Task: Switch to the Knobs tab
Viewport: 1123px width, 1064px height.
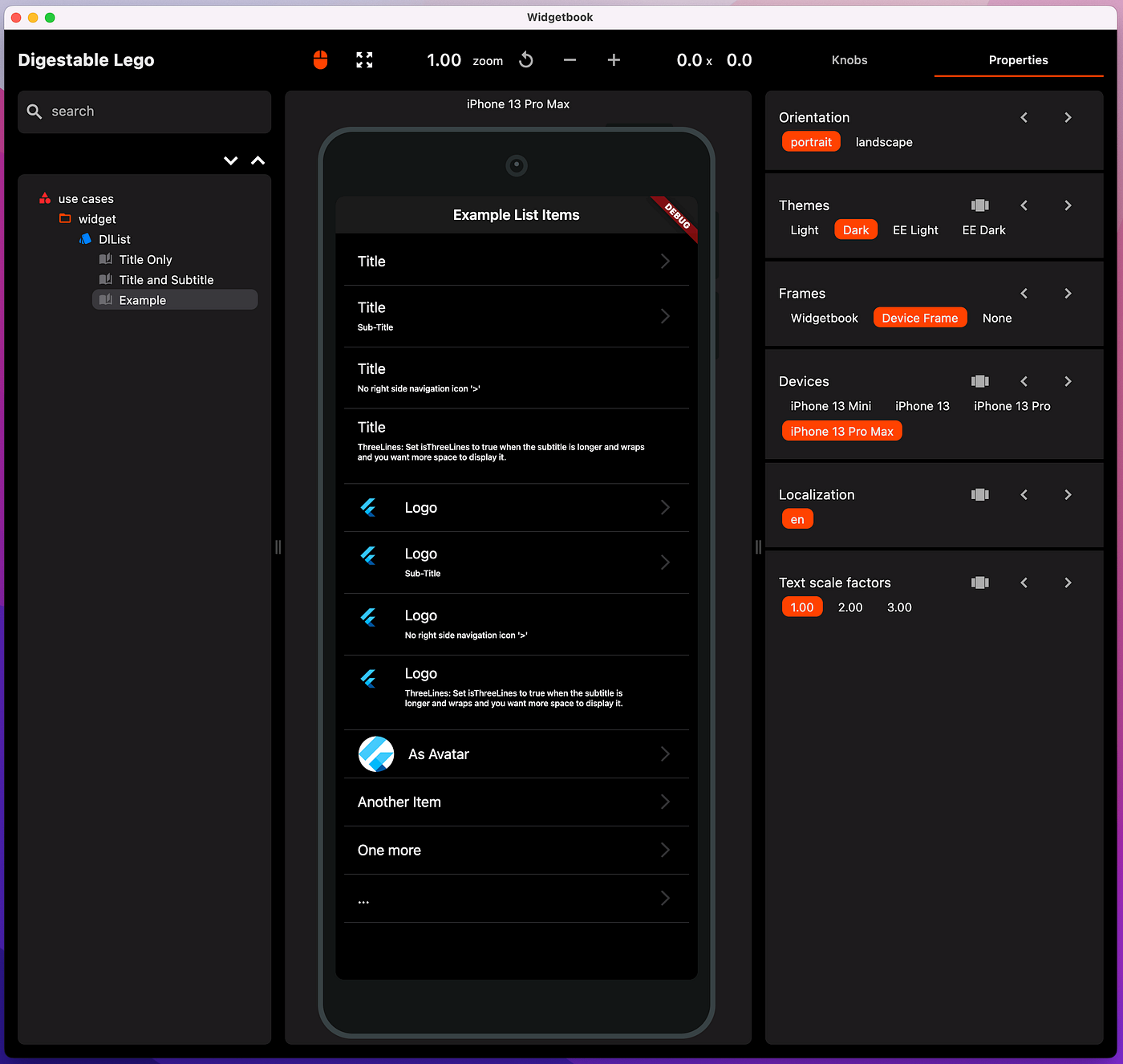Action: 849,59
